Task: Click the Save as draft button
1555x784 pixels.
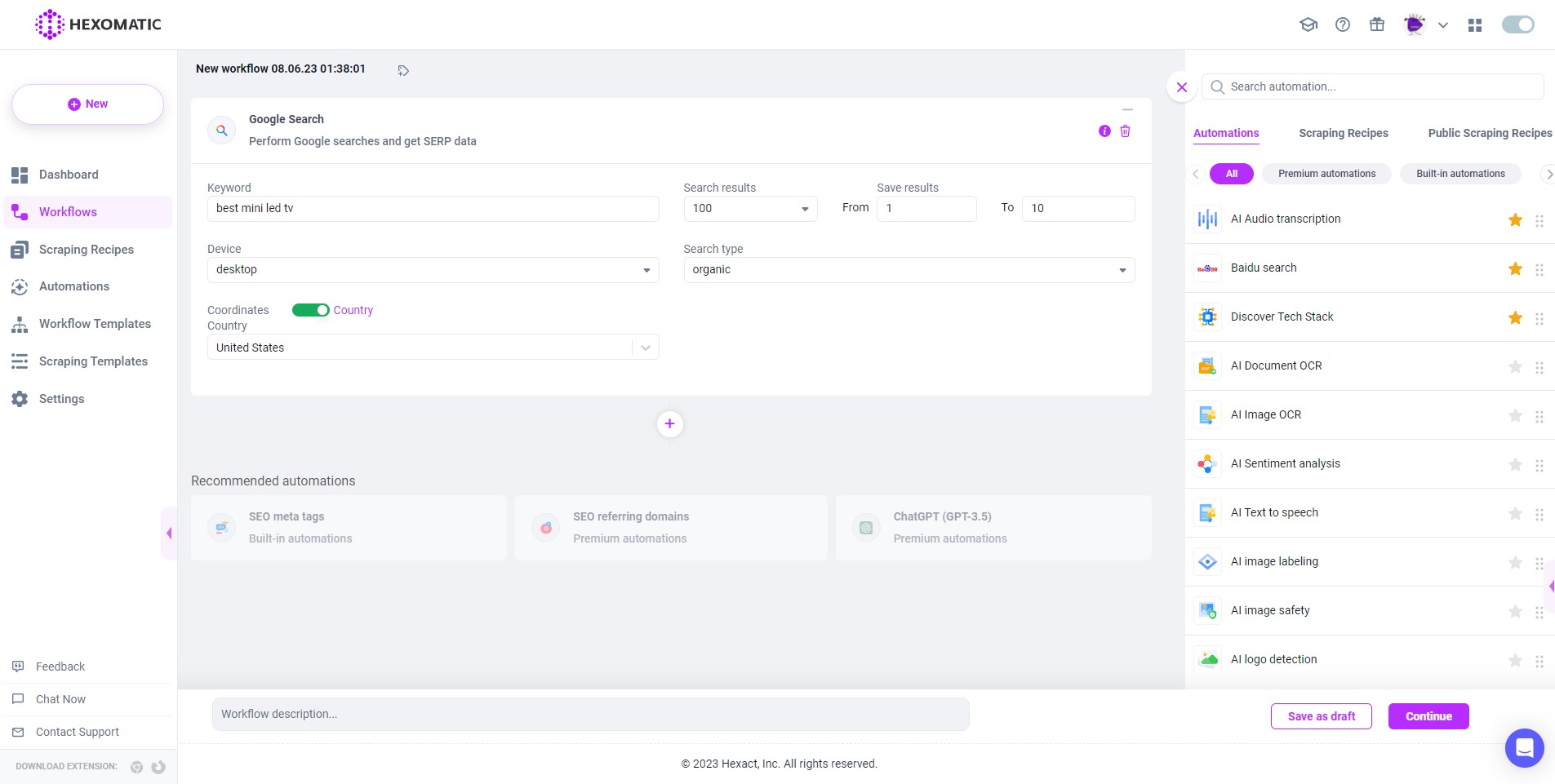Action: tap(1321, 715)
